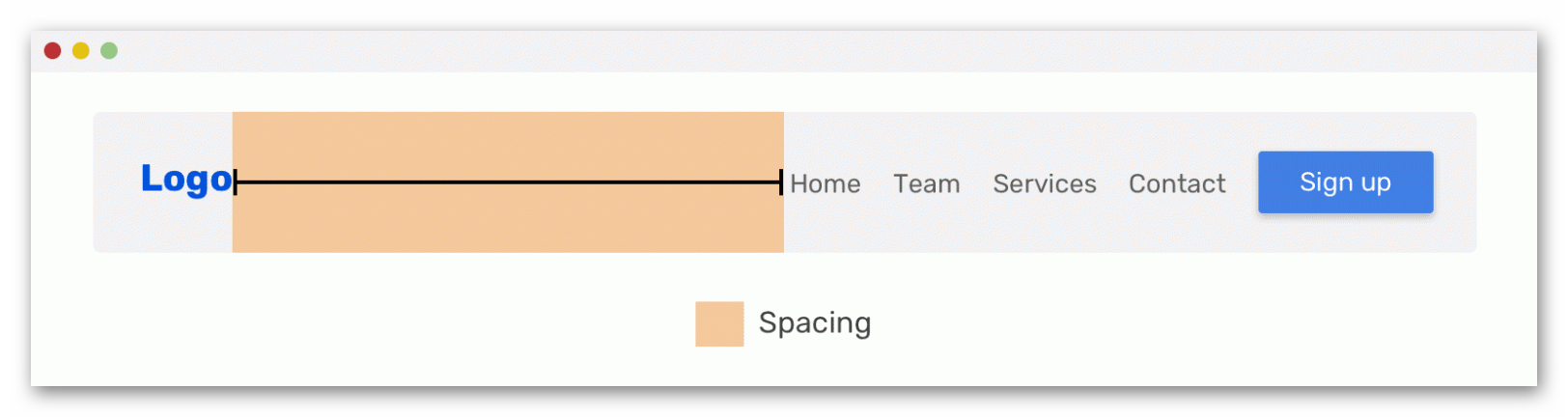Click the red window dot

coord(53,50)
